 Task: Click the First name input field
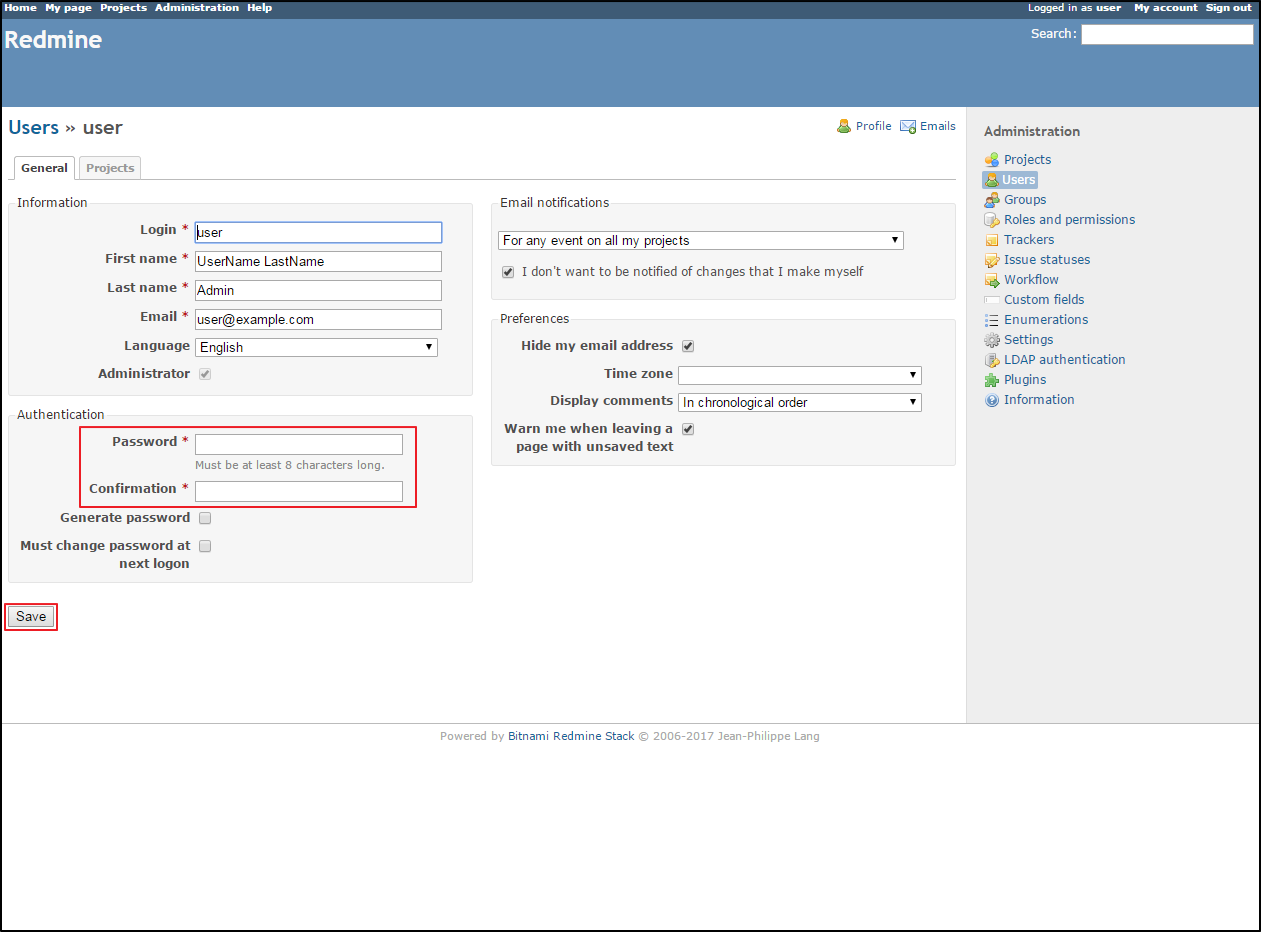(x=318, y=261)
